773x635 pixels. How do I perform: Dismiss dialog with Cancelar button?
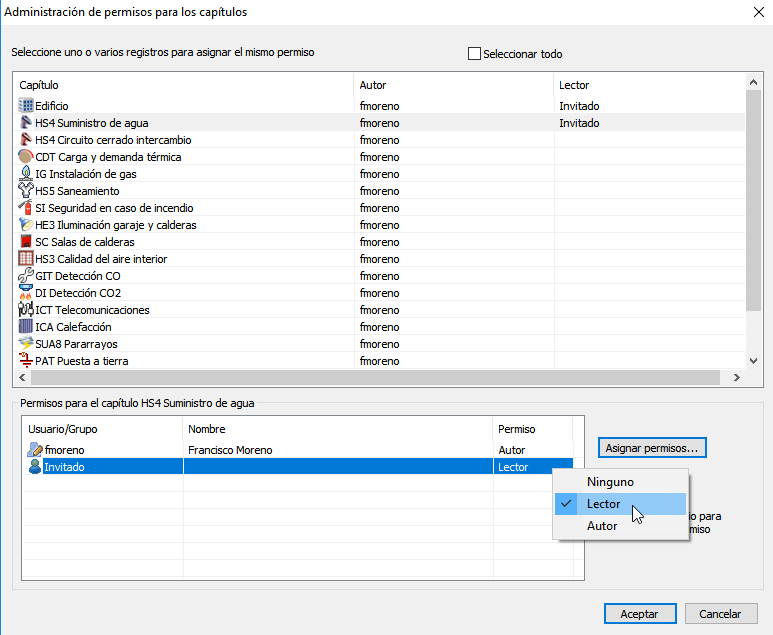(x=721, y=614)
